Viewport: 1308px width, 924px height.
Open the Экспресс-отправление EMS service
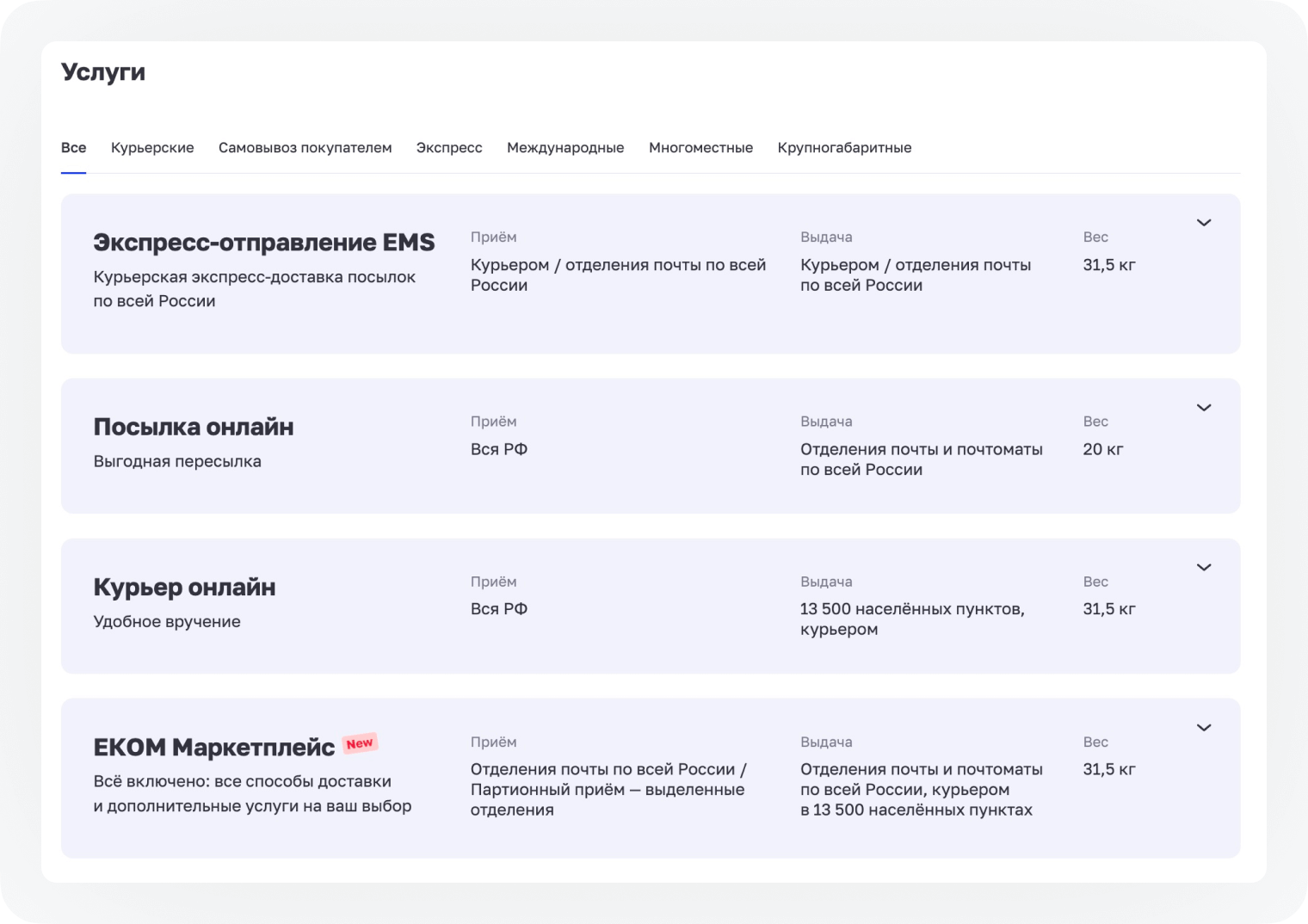(264, 242)
